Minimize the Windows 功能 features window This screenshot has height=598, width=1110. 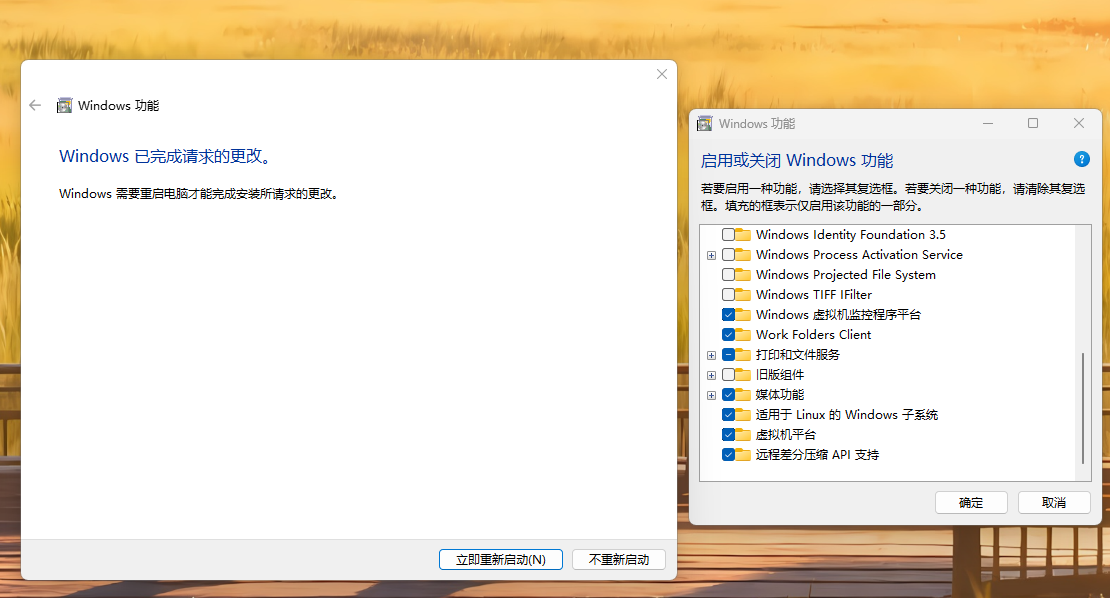988,123
